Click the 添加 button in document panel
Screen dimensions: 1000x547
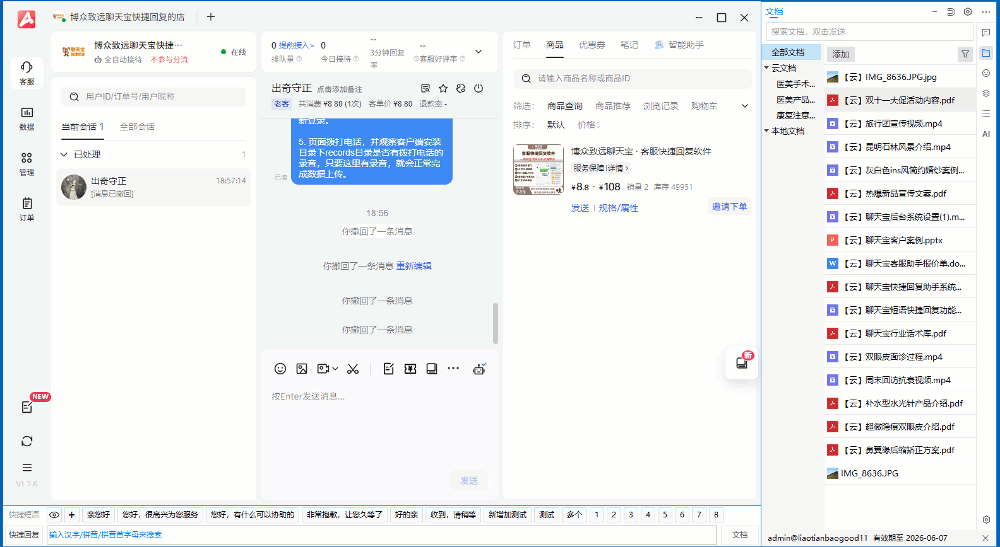pyautogui.click(x=841, y=54)
